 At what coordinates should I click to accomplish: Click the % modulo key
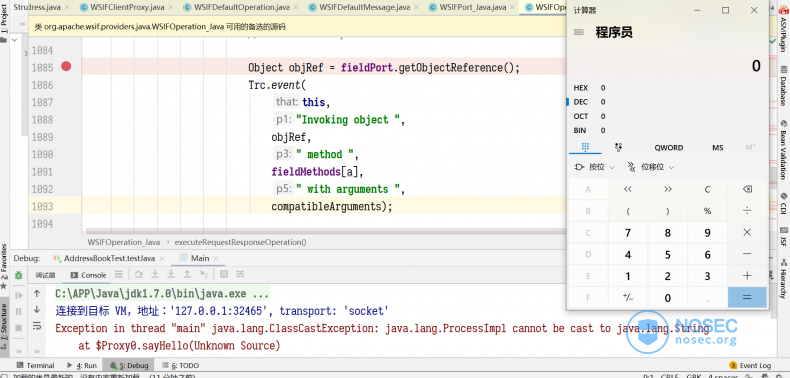coord(707,211)
